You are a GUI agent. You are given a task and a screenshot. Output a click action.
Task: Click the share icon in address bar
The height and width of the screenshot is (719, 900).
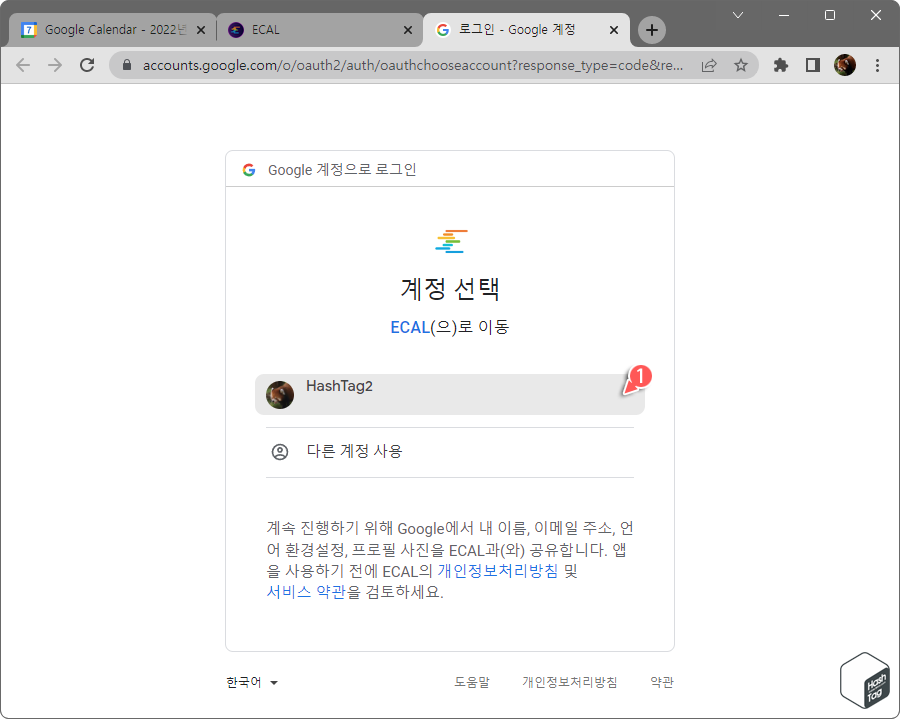[710, 65]
